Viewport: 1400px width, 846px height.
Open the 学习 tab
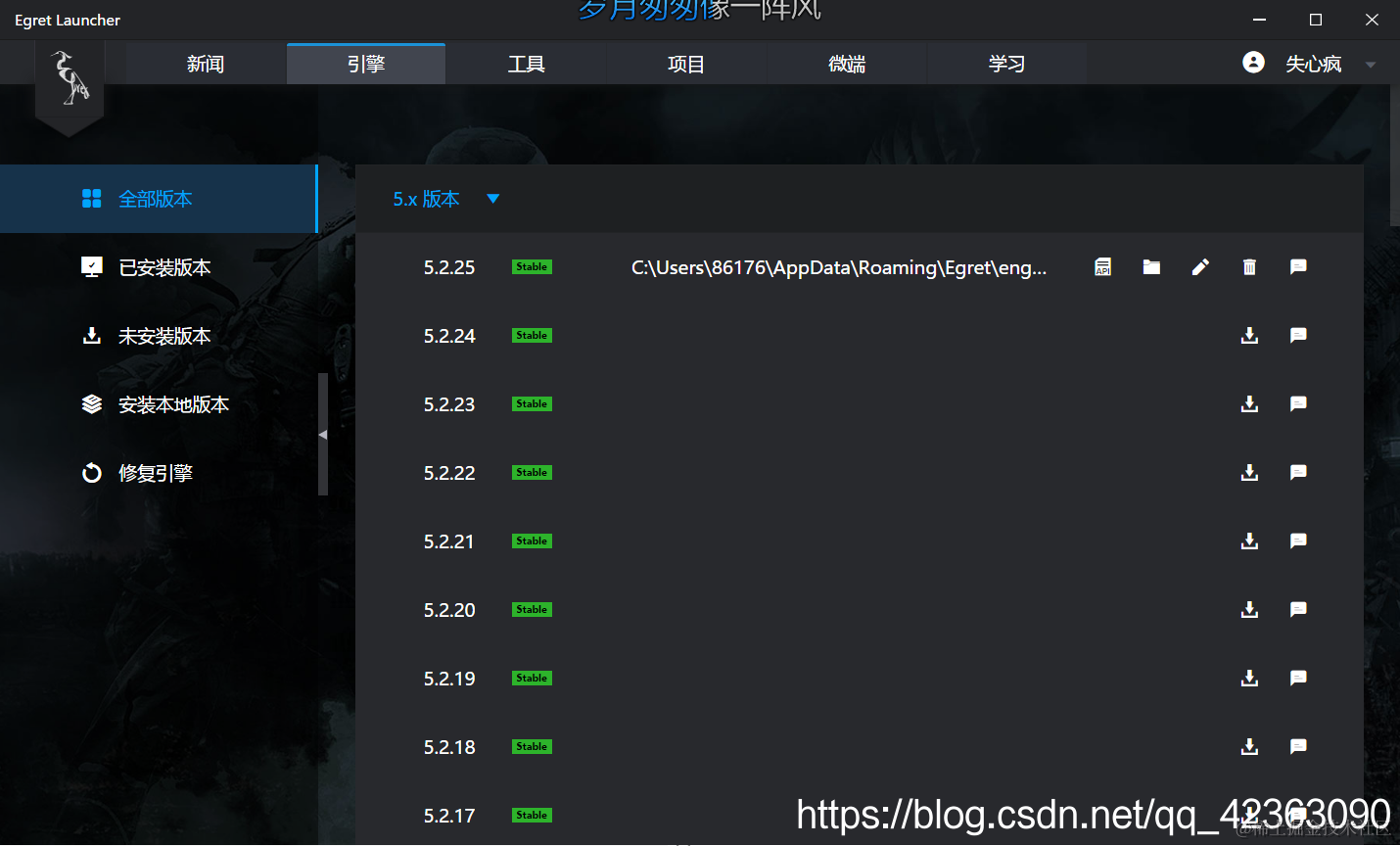point(1006,64)
